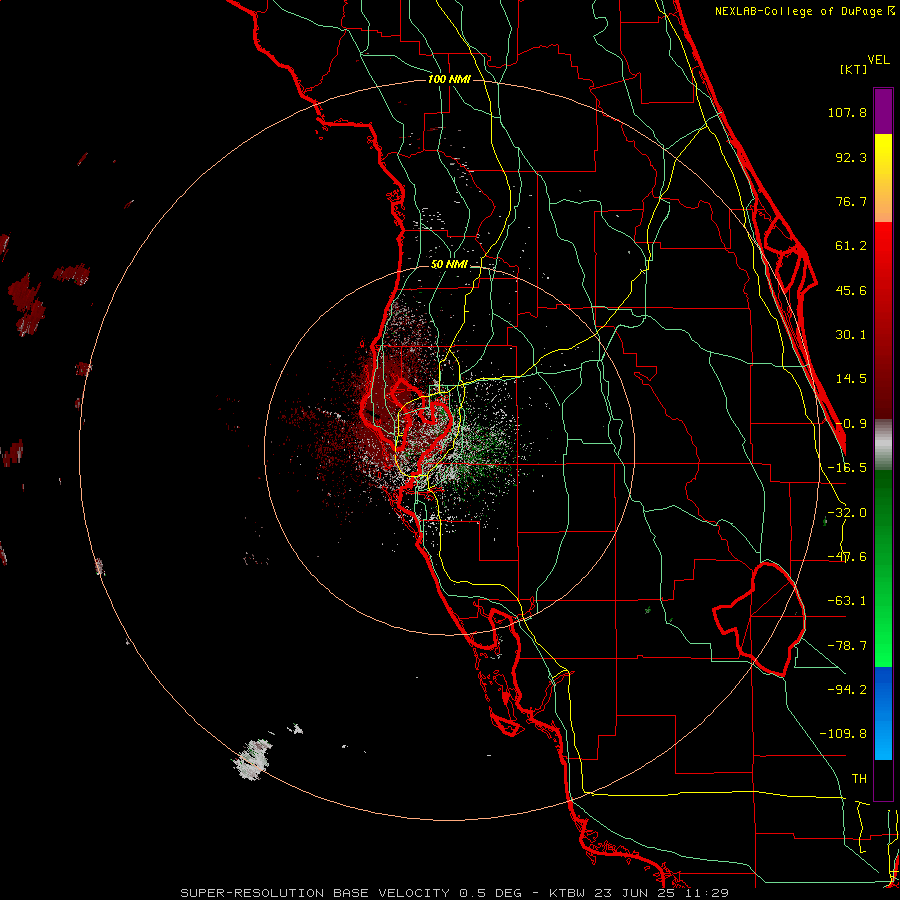Click the [KT] units label

854,69
